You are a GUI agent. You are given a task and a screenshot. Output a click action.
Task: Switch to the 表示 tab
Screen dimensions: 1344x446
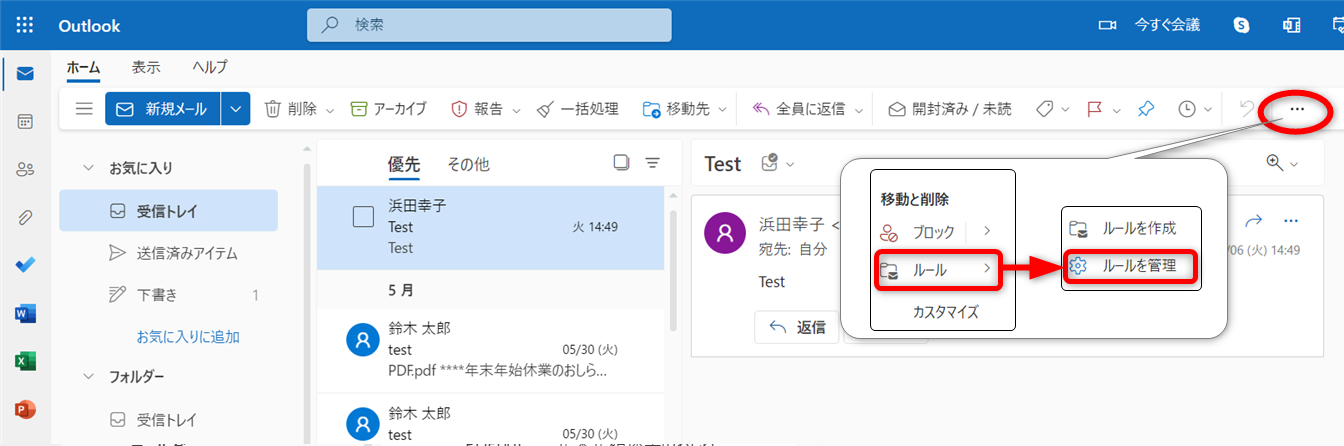146,68
